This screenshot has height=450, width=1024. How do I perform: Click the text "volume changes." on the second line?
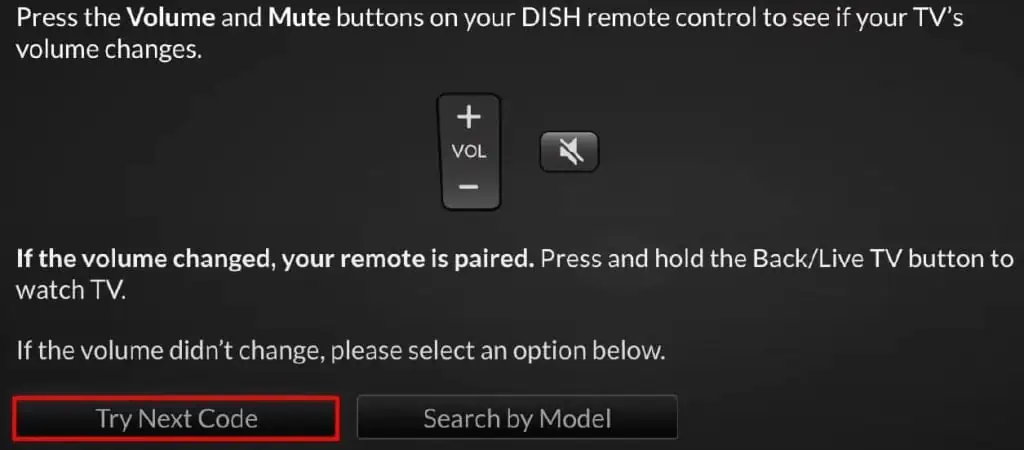coord(108,51)
